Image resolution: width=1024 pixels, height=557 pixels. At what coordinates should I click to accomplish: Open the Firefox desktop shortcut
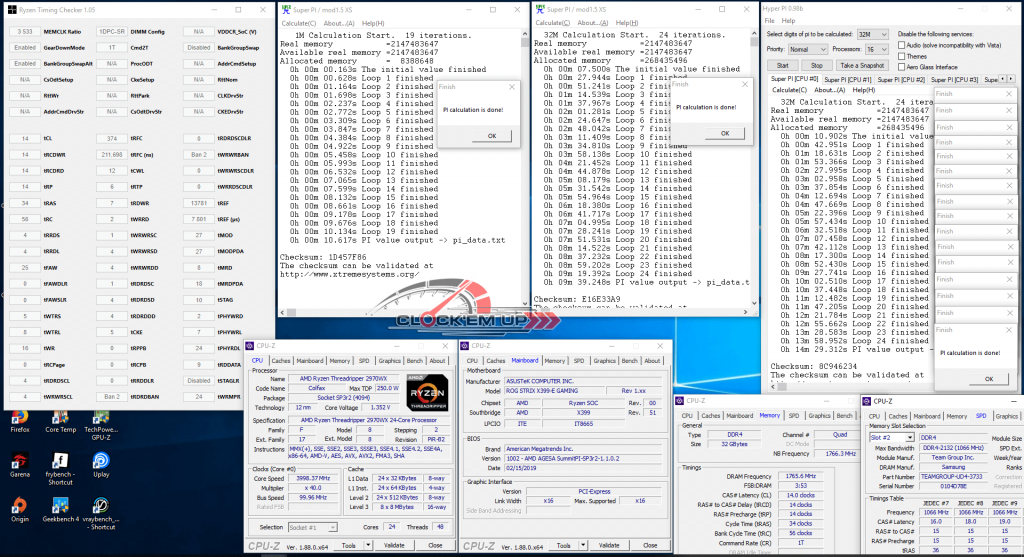(20, 419)
